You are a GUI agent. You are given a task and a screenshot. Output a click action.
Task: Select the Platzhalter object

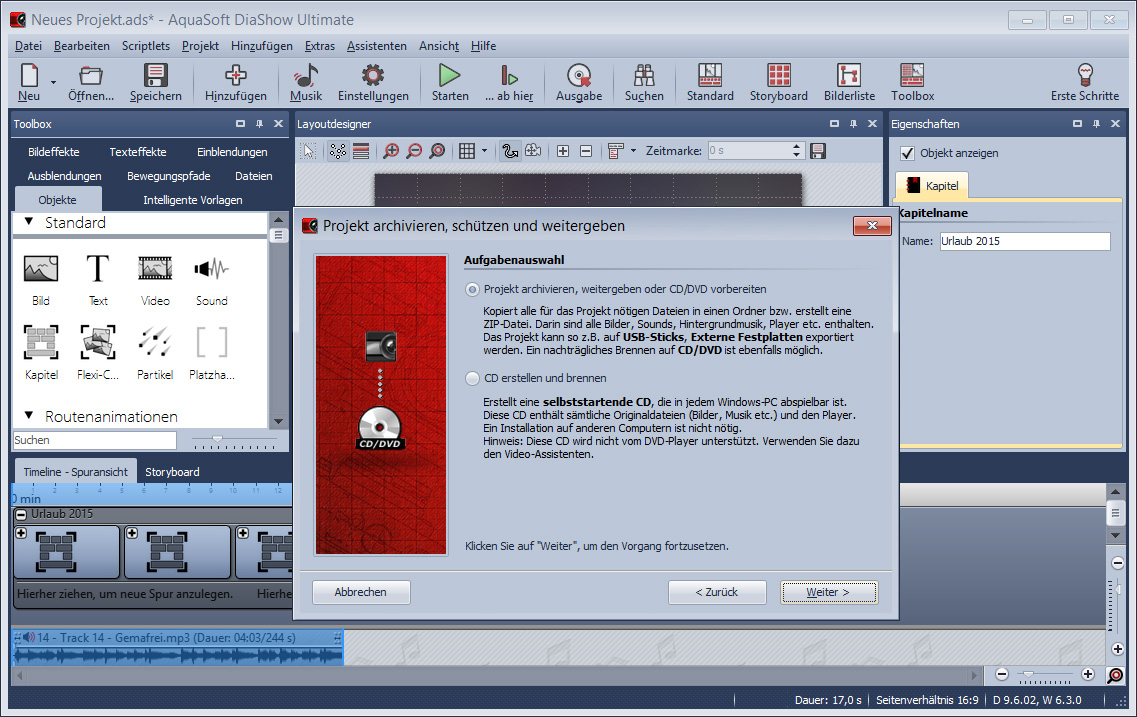(212, 354)
